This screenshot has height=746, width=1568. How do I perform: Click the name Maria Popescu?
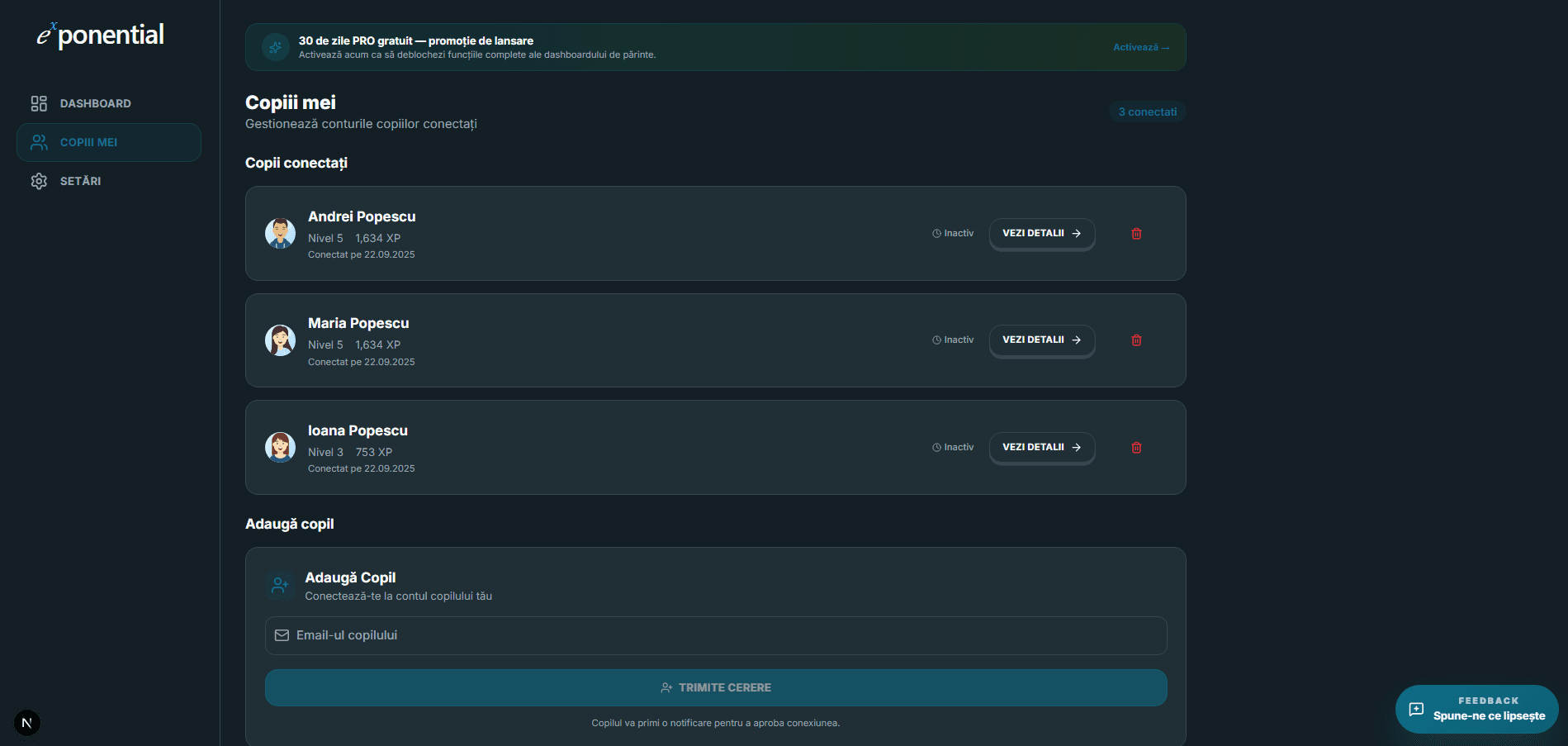point(358,323)
